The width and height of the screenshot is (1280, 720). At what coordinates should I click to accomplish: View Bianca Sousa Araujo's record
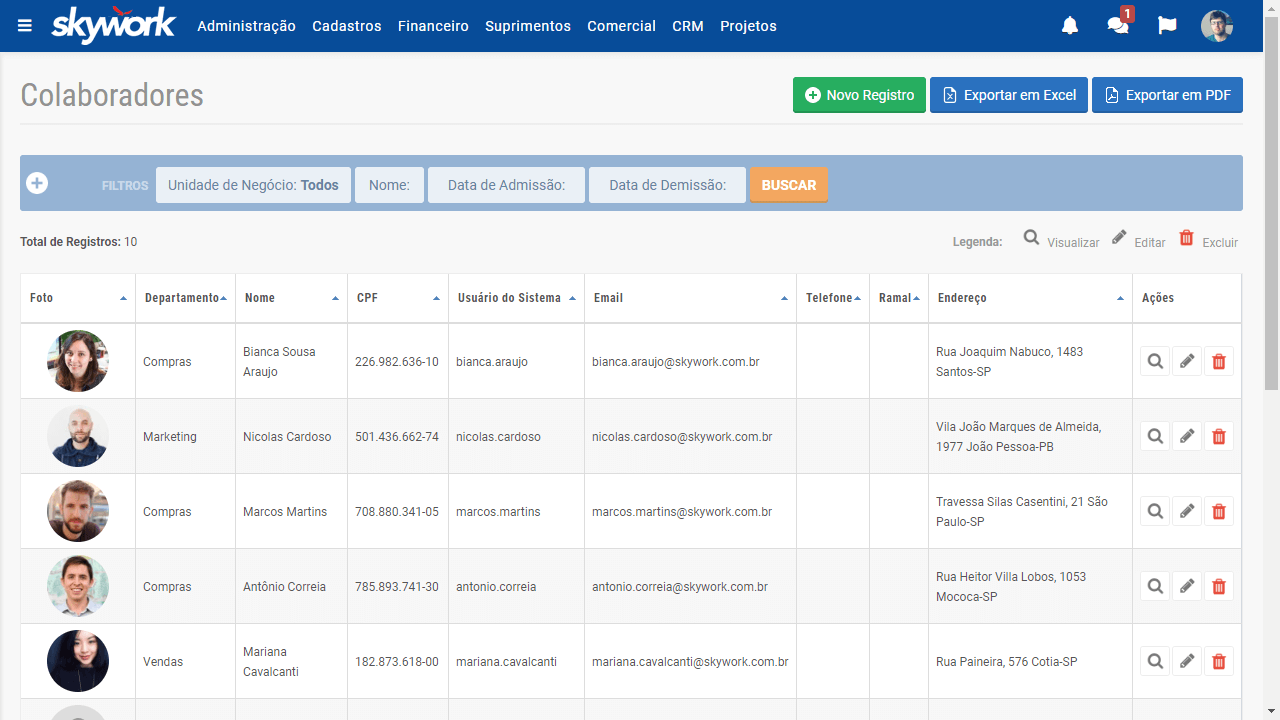[1155, 361]
